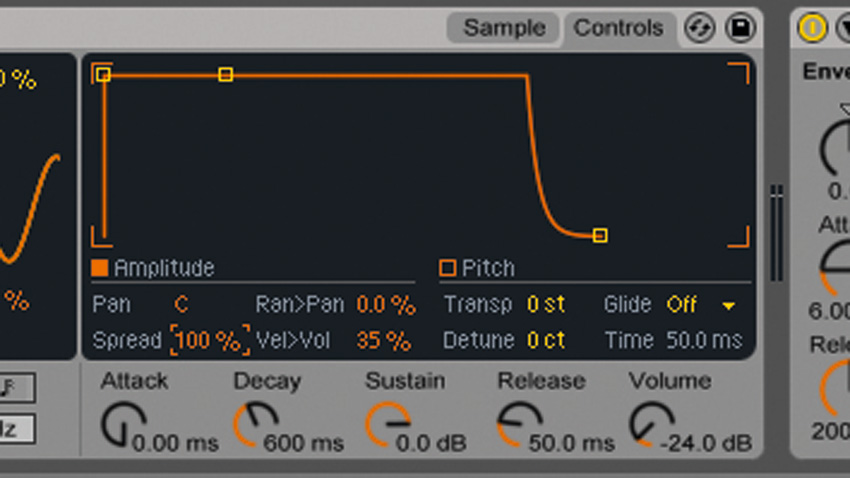
Task: Click the Release knob
Action: click(x=519, y=424)
